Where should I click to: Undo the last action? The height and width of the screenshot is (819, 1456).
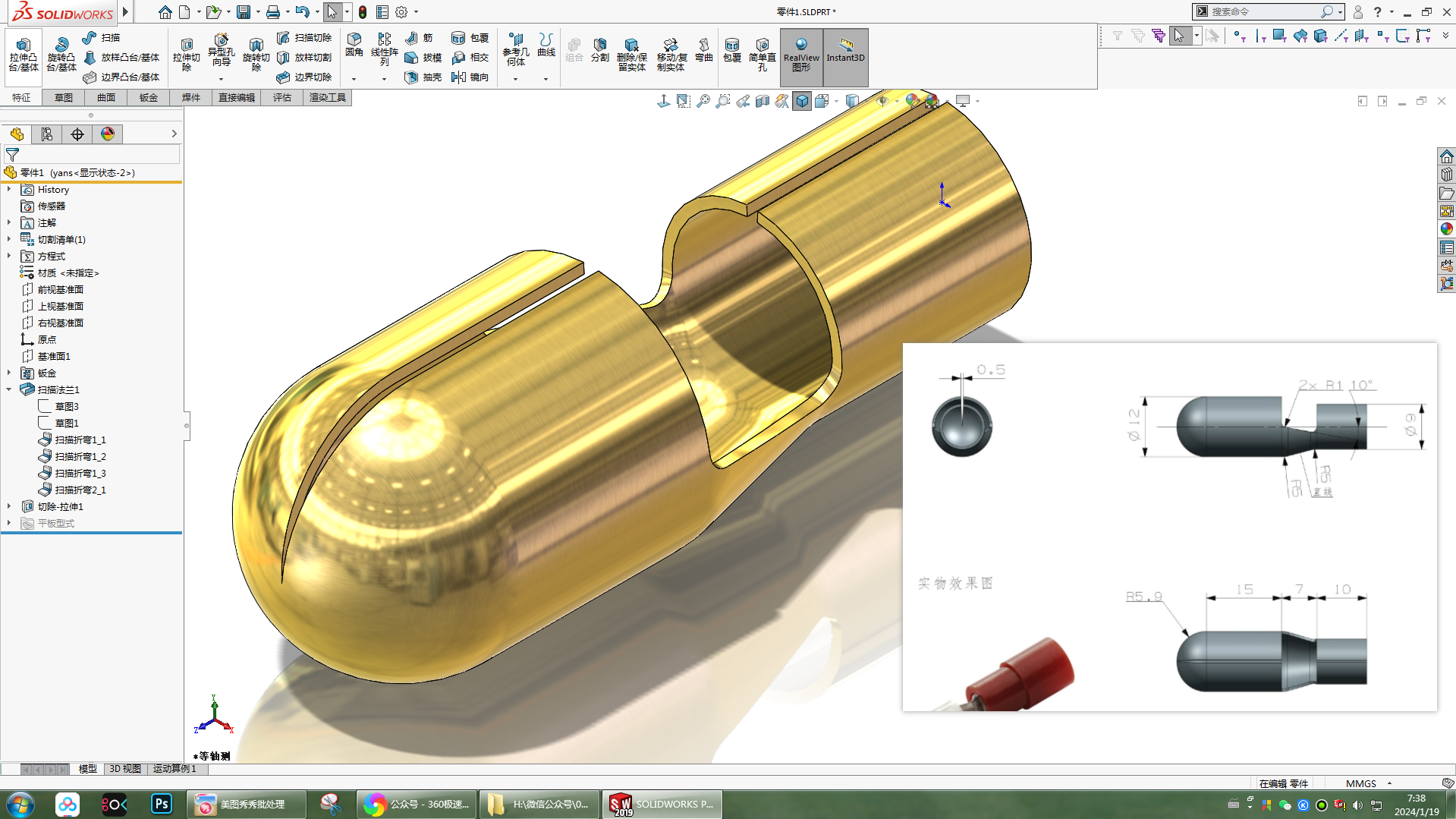point(302,12)
